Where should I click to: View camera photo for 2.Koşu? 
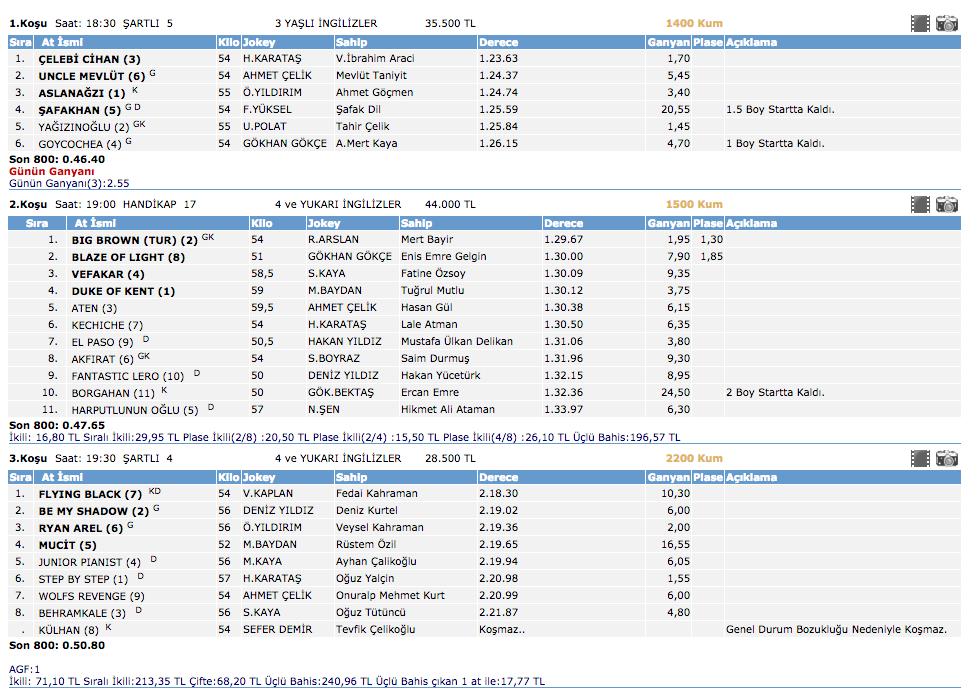946,204
